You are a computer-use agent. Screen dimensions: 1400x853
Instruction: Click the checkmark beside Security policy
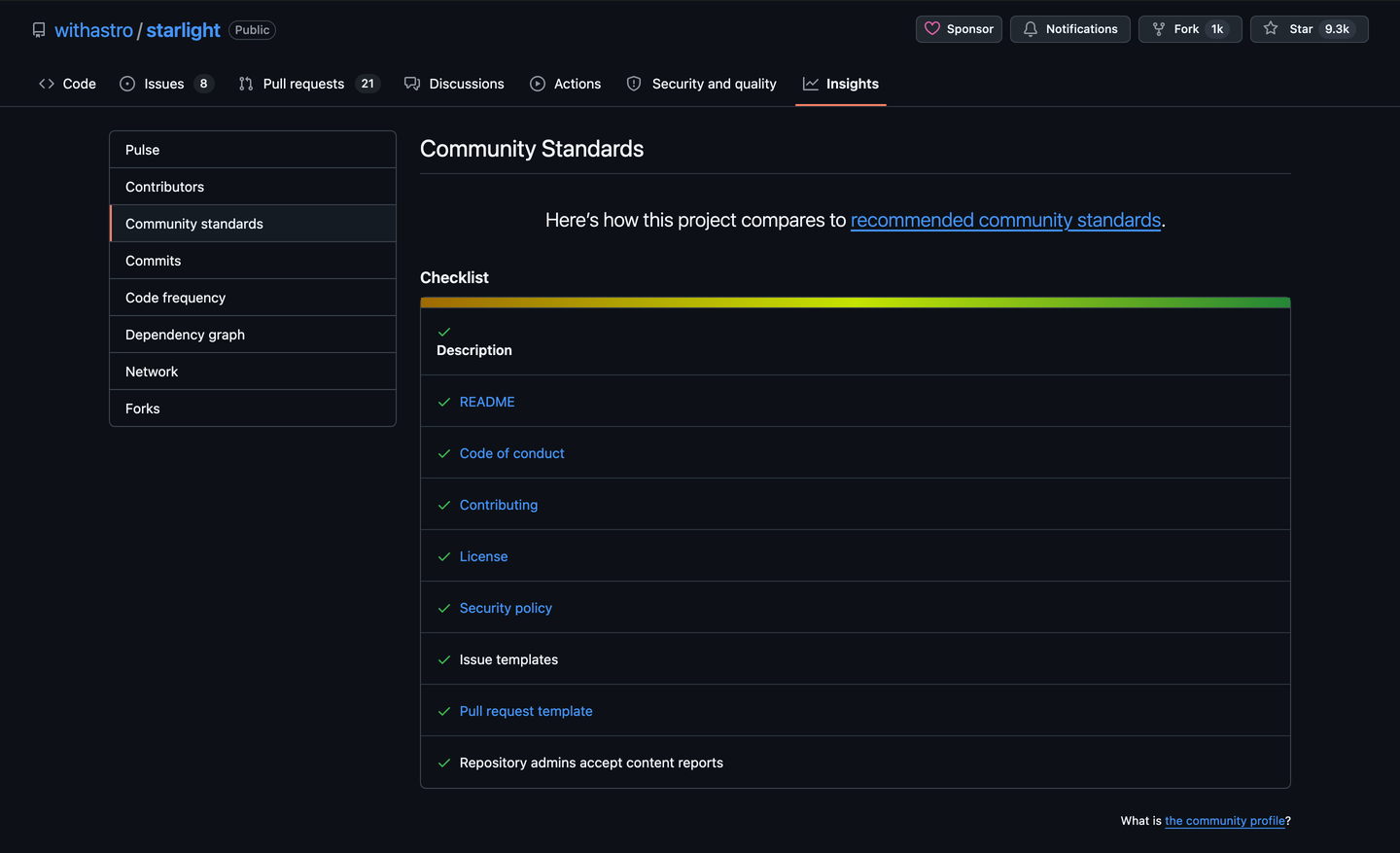click(x=444, y=608)
